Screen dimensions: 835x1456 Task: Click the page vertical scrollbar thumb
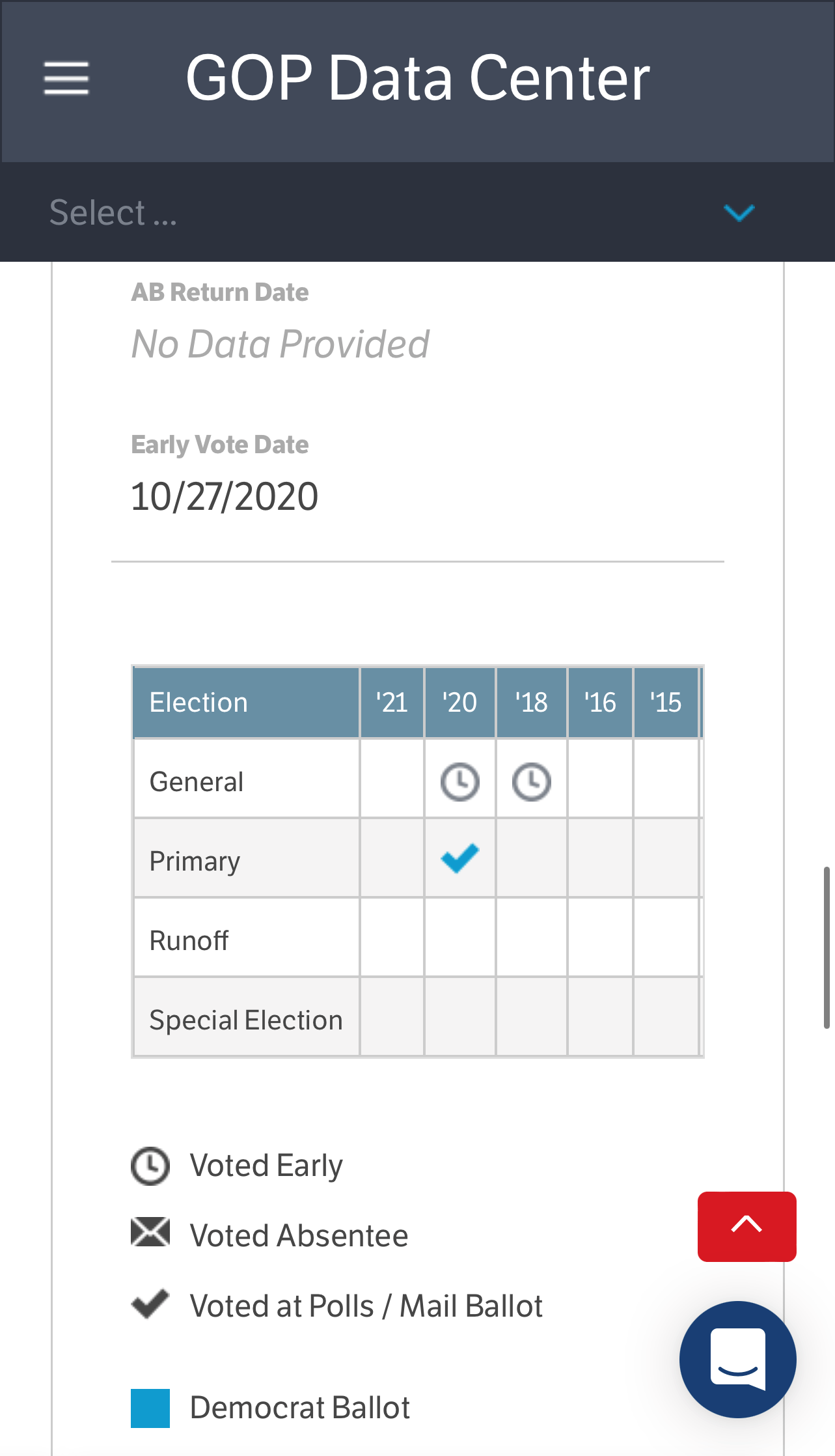coord(827,947)
